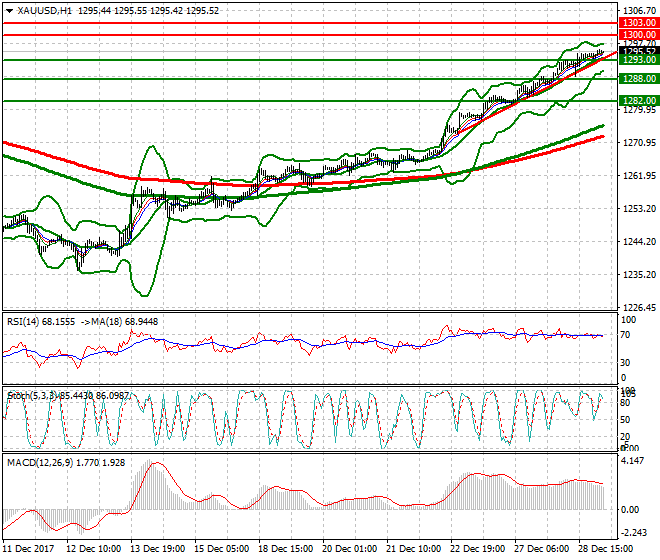The height and width of the screenshot is (560, 660).
Task: Click the black current price 1295.52 tag
Action: [638, 51]
